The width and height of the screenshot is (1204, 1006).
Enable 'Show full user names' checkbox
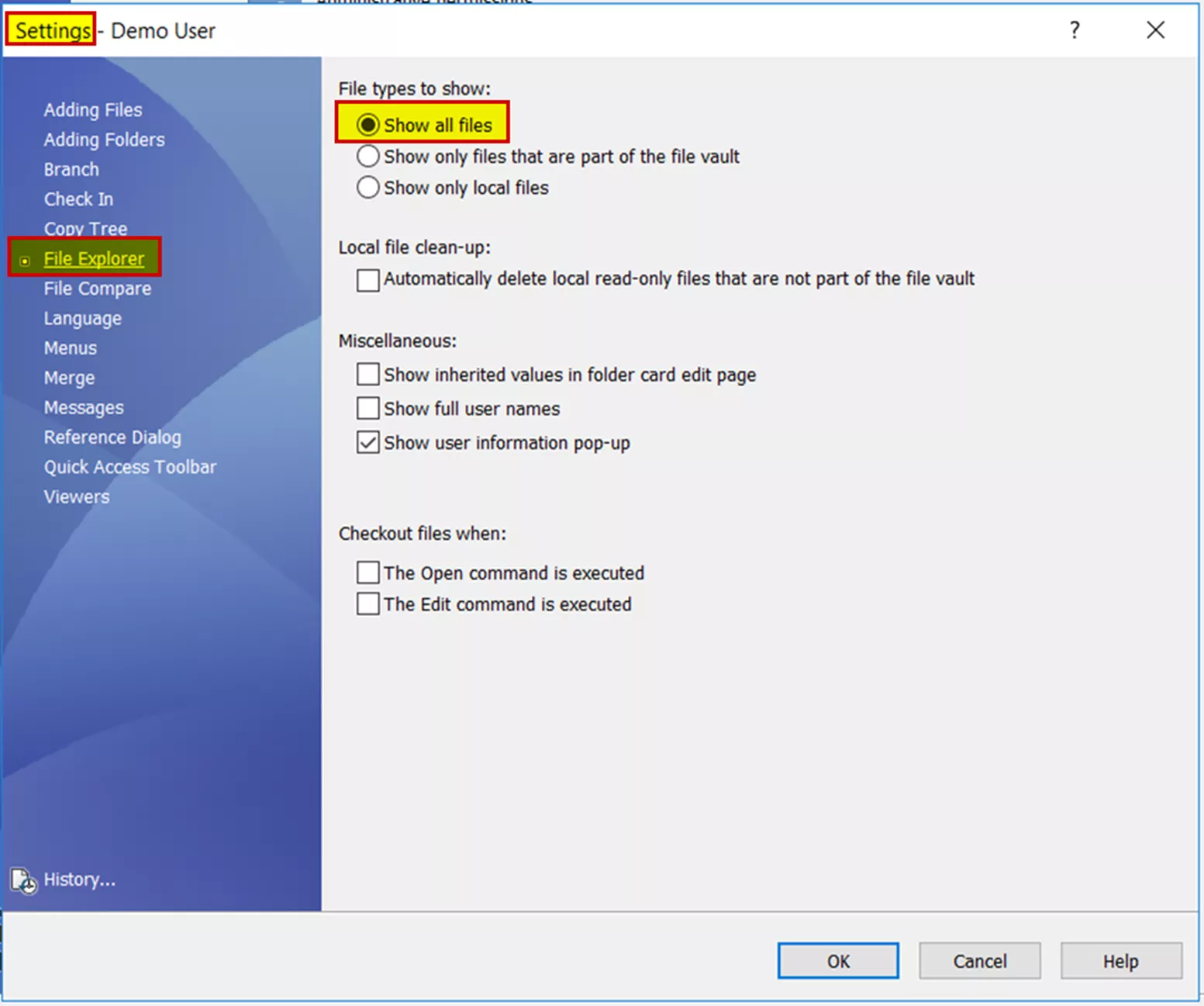(368, 409)
